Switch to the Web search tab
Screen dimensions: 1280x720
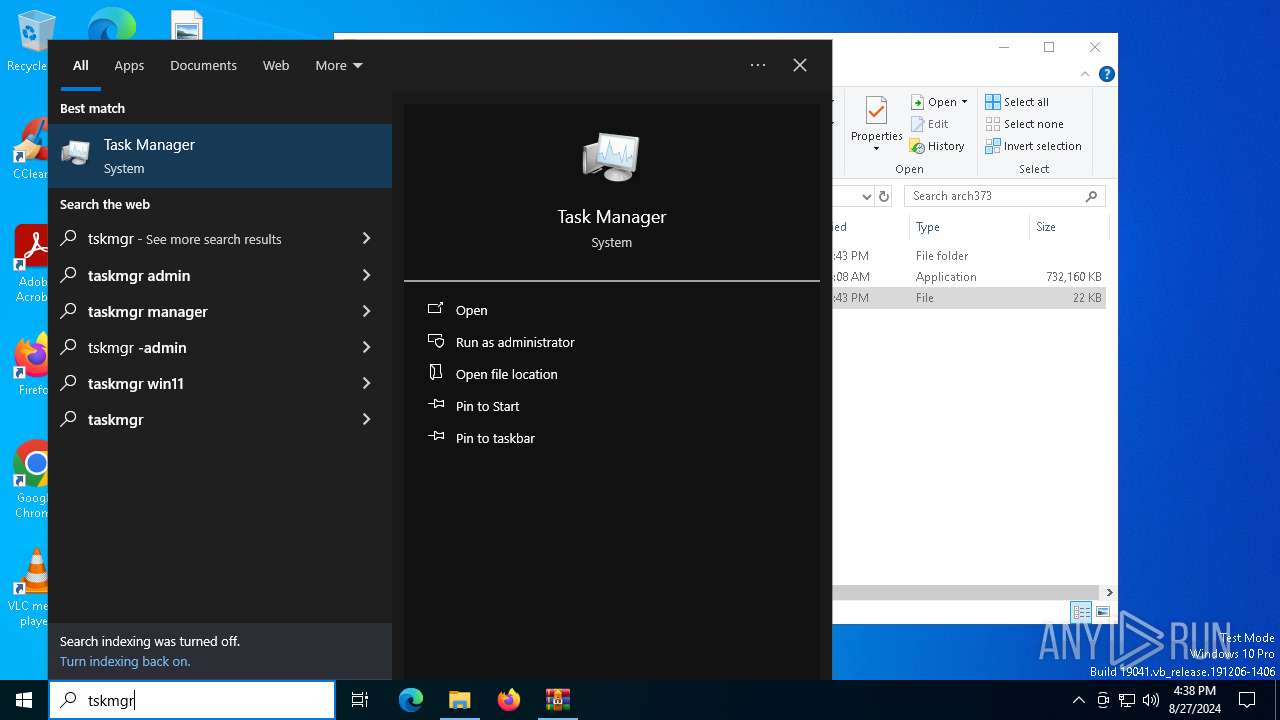pos(276,65)
